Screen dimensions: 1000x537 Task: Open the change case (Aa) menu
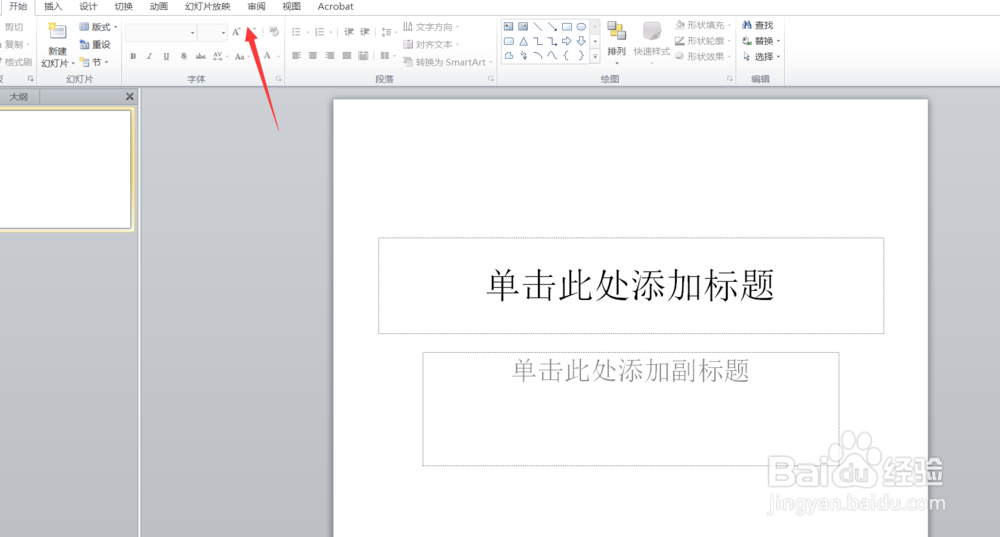241,56
